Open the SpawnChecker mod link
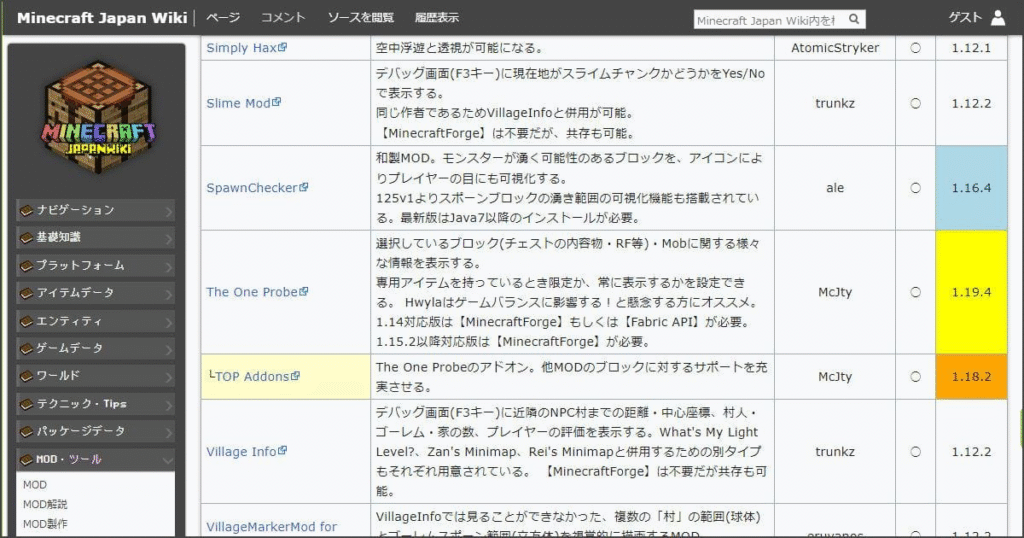 (x=252, y=188)
